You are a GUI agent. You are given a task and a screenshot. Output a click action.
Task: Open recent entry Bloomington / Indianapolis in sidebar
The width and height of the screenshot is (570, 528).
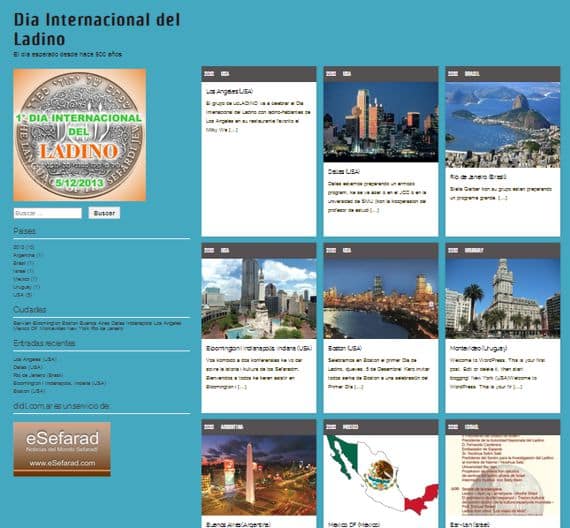(x=60, y=383)
